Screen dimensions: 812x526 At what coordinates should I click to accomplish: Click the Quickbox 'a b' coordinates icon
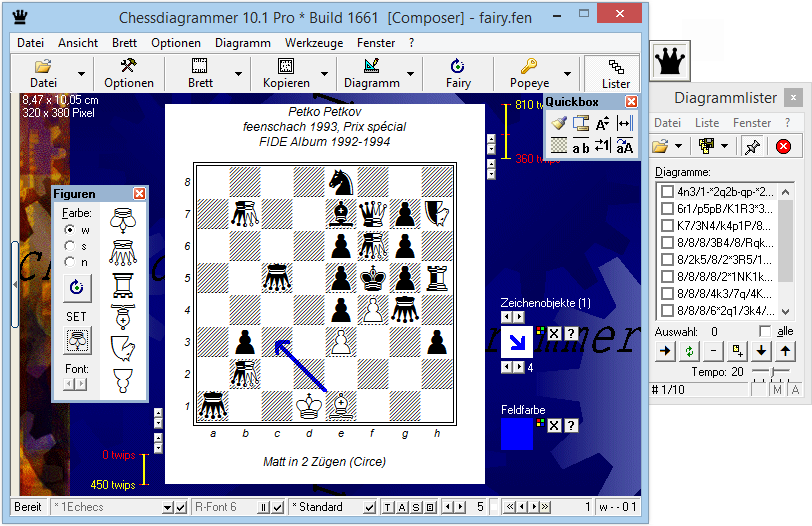(581, 147)
